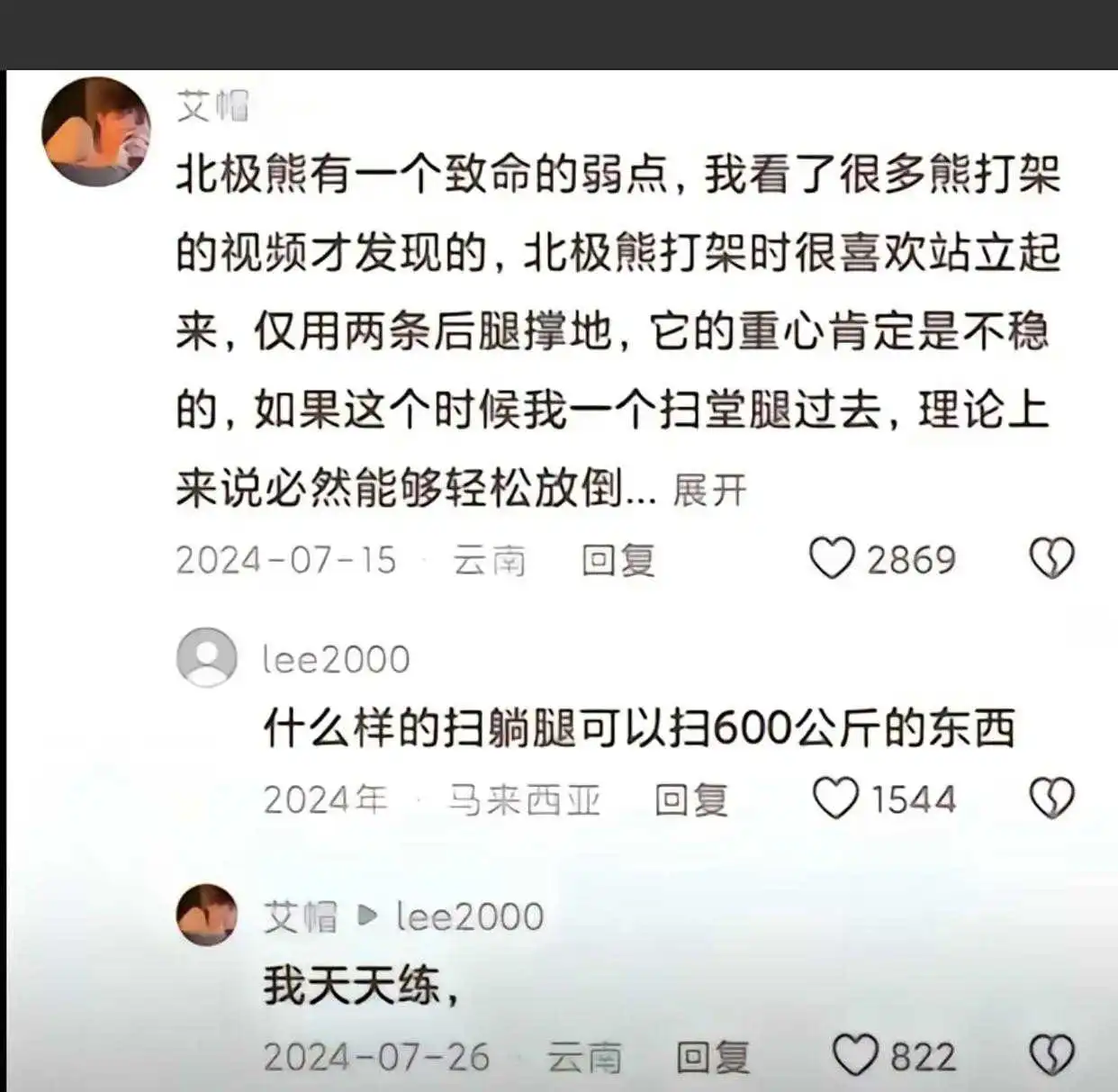
Task: Reply to lee2000's comment from 马来西亚
Action: (x=690, y=799)
